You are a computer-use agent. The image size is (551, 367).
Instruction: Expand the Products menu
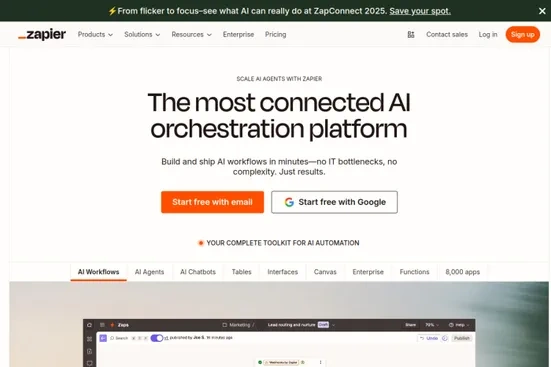coord(95,34)
